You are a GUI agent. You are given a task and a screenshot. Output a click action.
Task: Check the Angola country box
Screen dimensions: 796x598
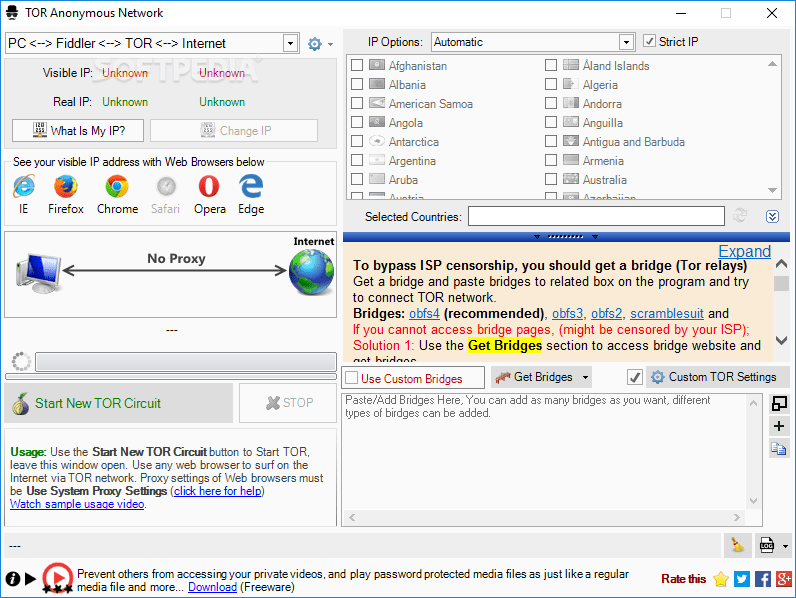357,122
